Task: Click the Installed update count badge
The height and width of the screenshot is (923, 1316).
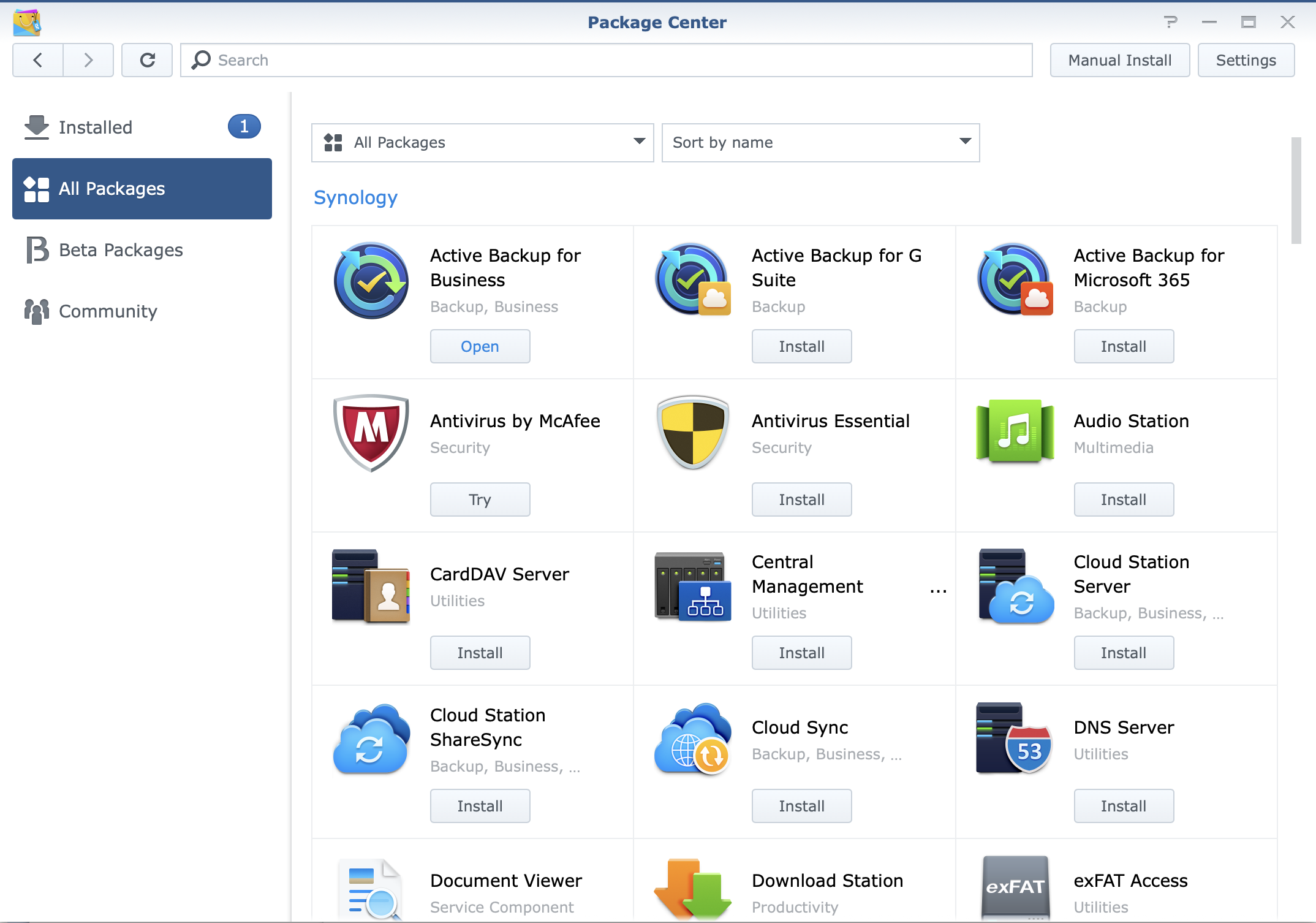Action: 244,127
